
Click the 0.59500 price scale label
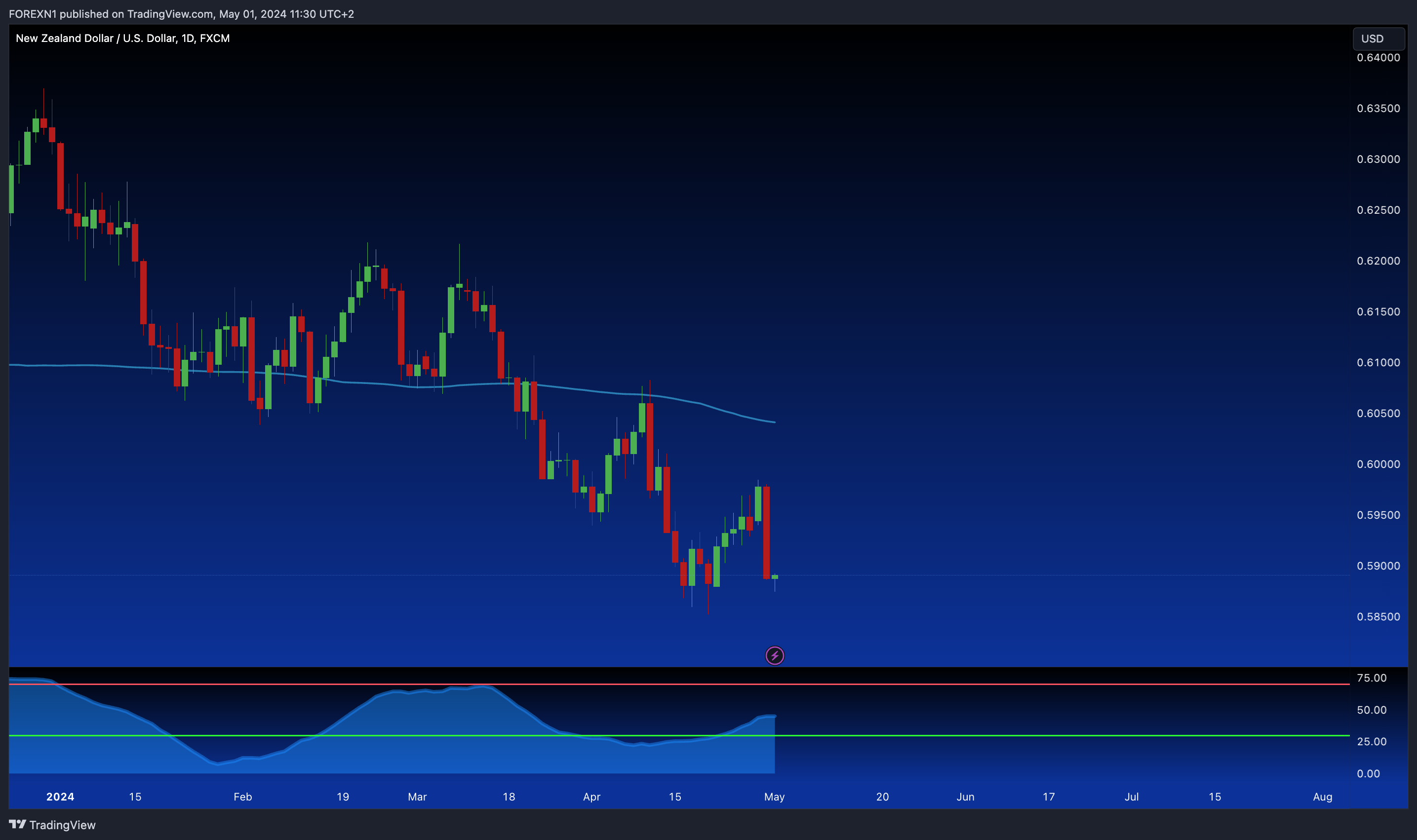tap(1378, 515)
